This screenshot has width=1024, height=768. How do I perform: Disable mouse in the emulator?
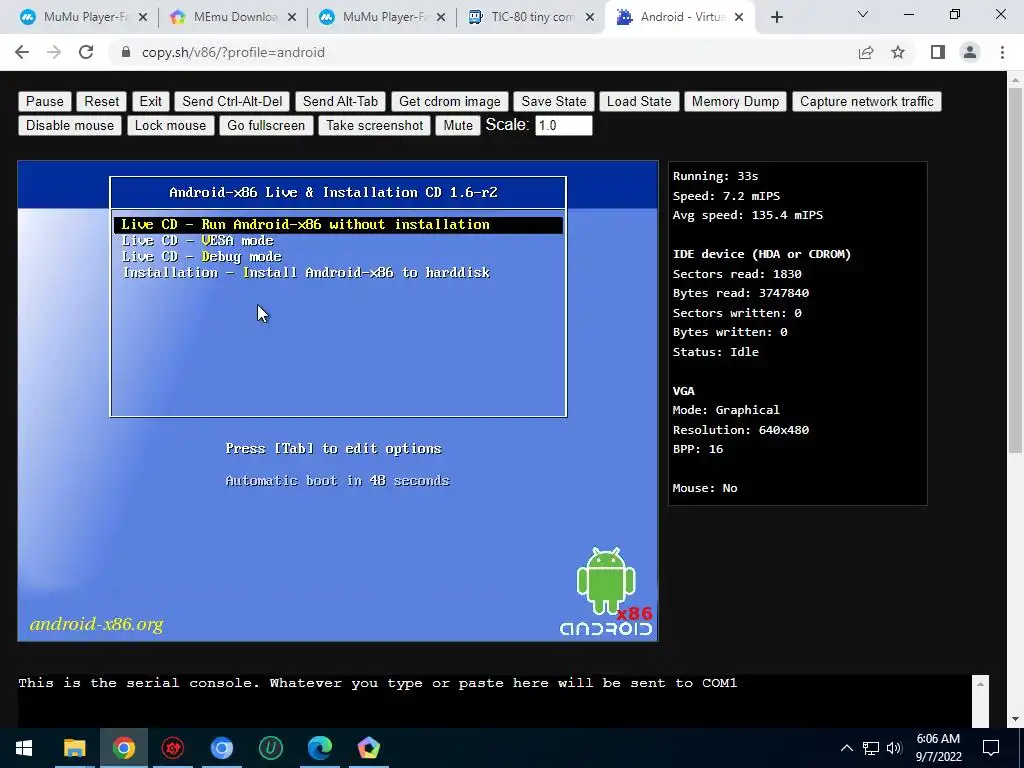[70, 125]
